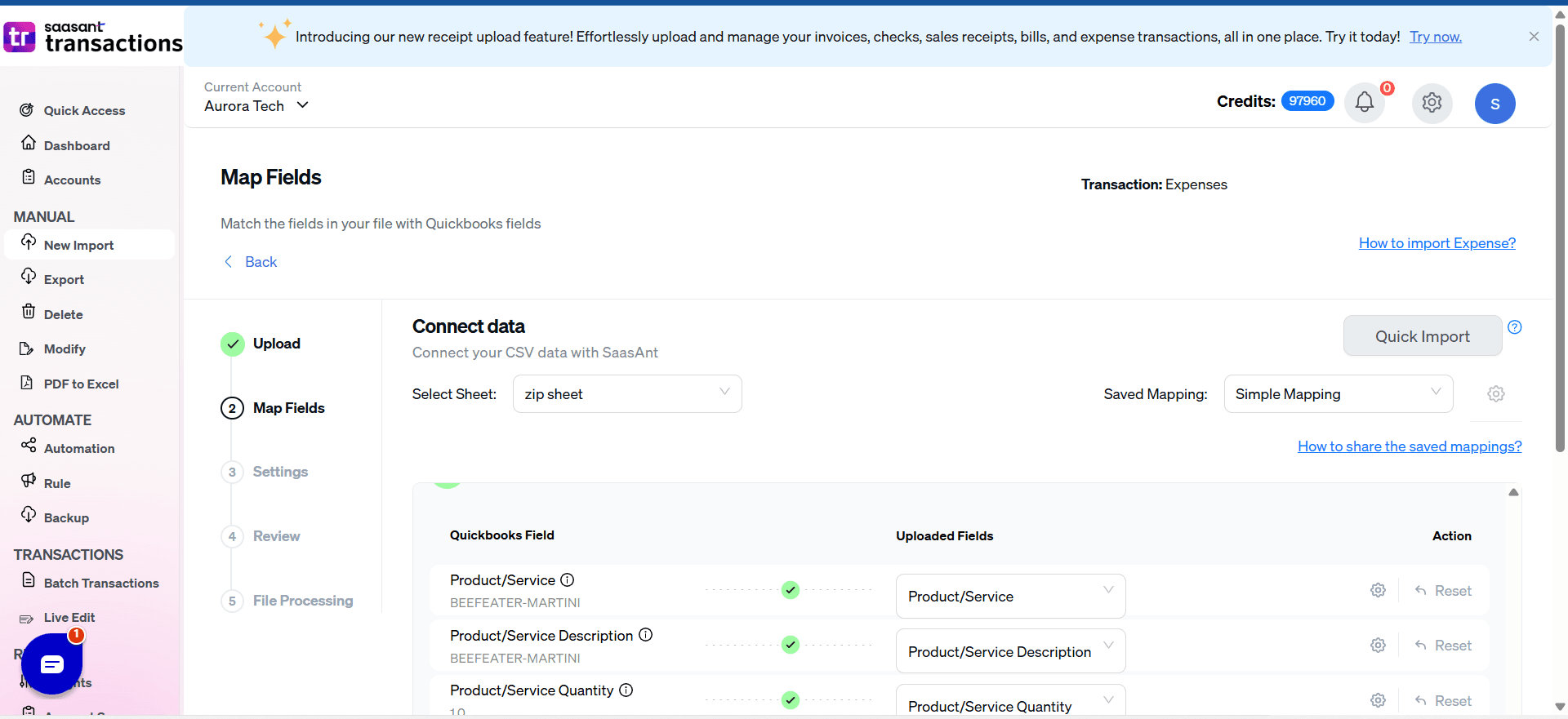Screen dimensions: 1568x719
Task: Open Product/Service Description uploaded field dropdown
Action: coord(1010,651)
